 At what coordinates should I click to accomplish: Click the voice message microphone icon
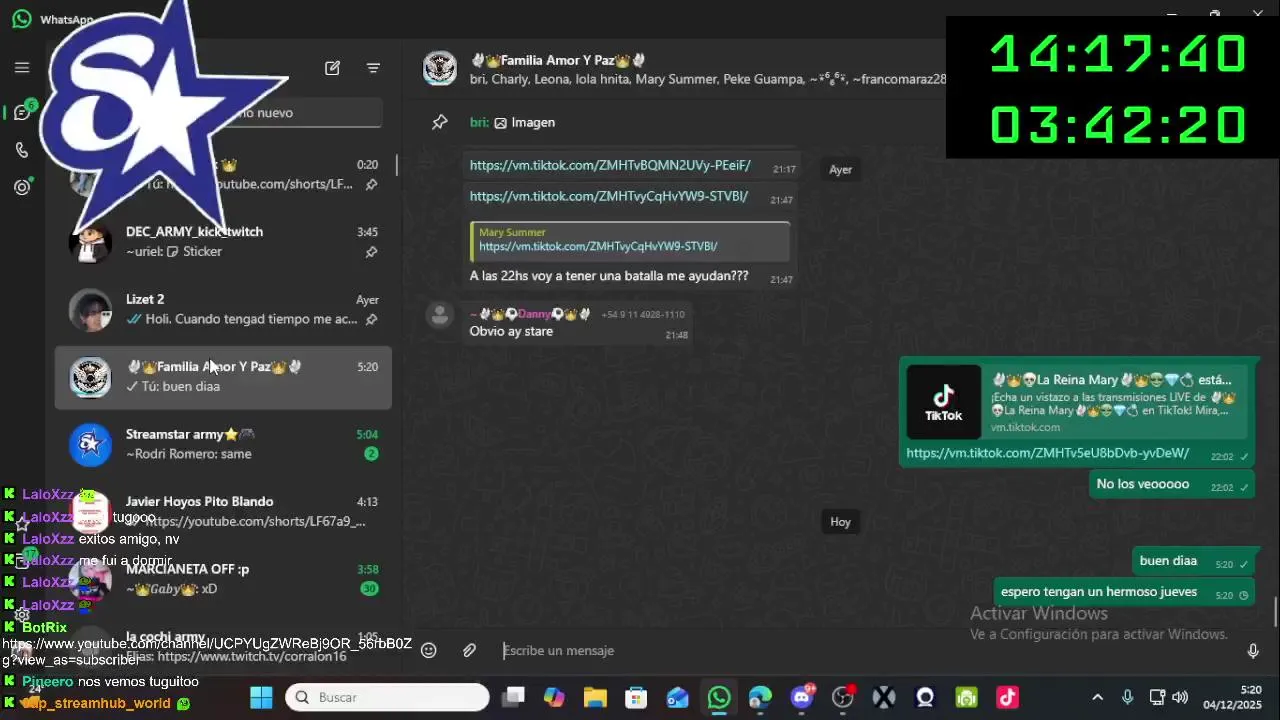(1253, 651)
